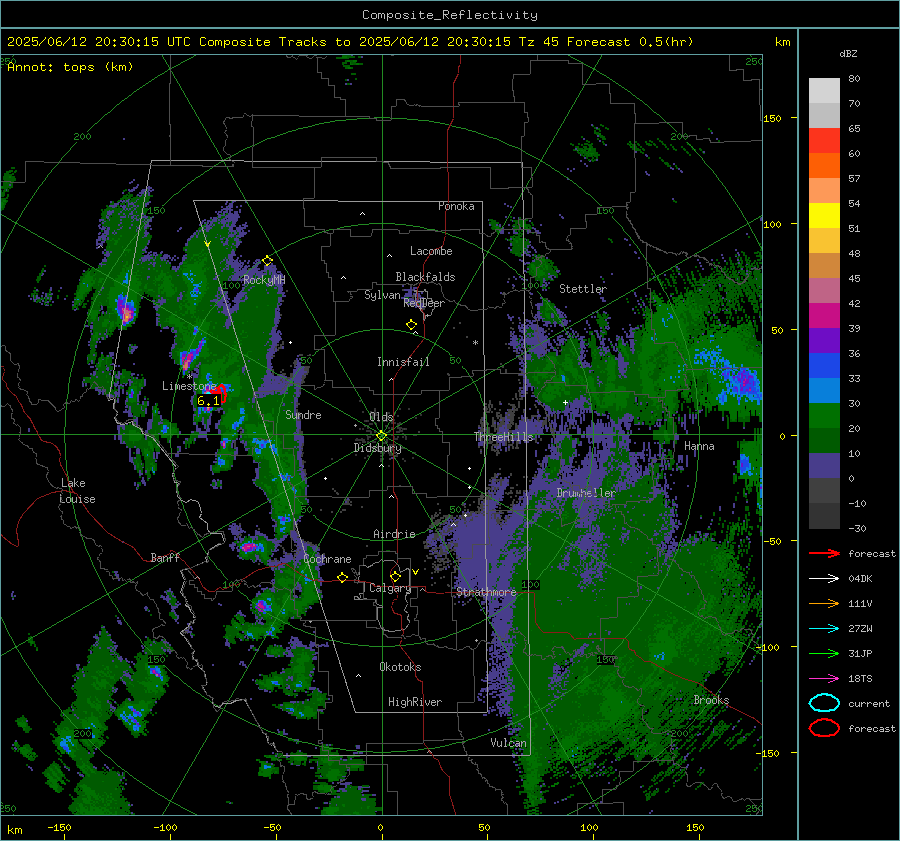Click the Stettler label

583,289
